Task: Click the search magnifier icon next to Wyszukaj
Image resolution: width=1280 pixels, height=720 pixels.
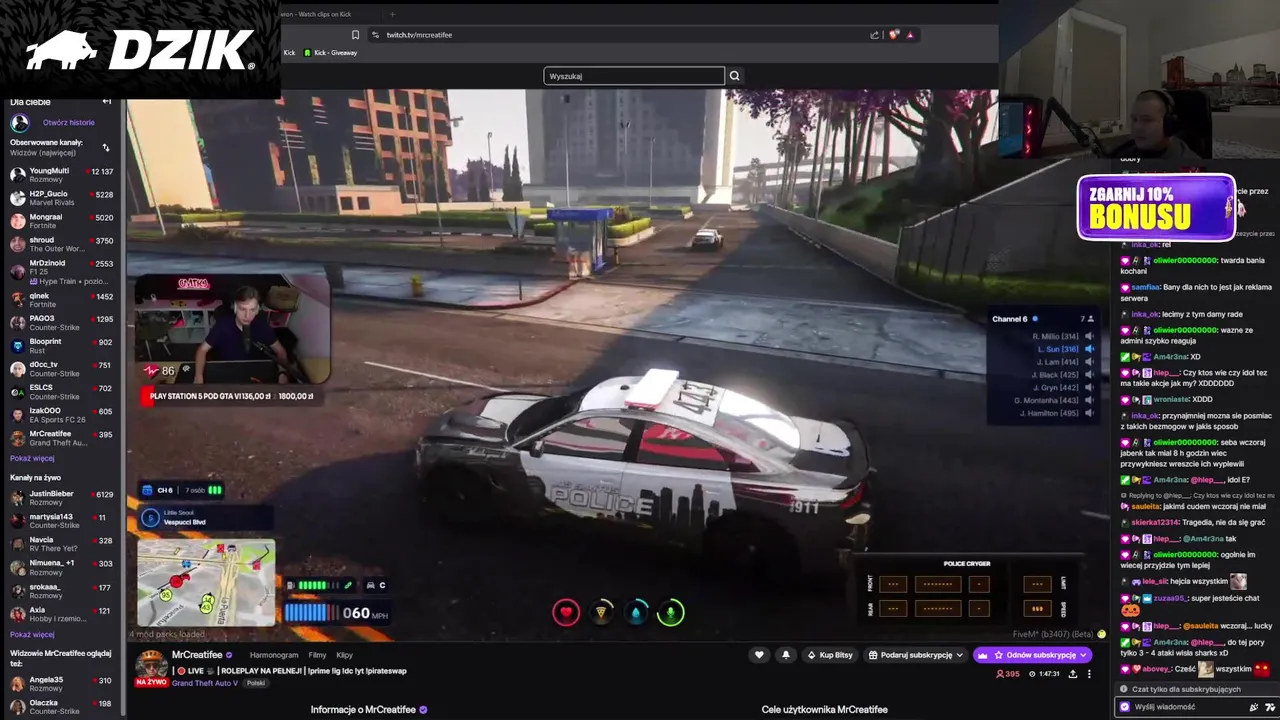Action: tap(735, 76)
